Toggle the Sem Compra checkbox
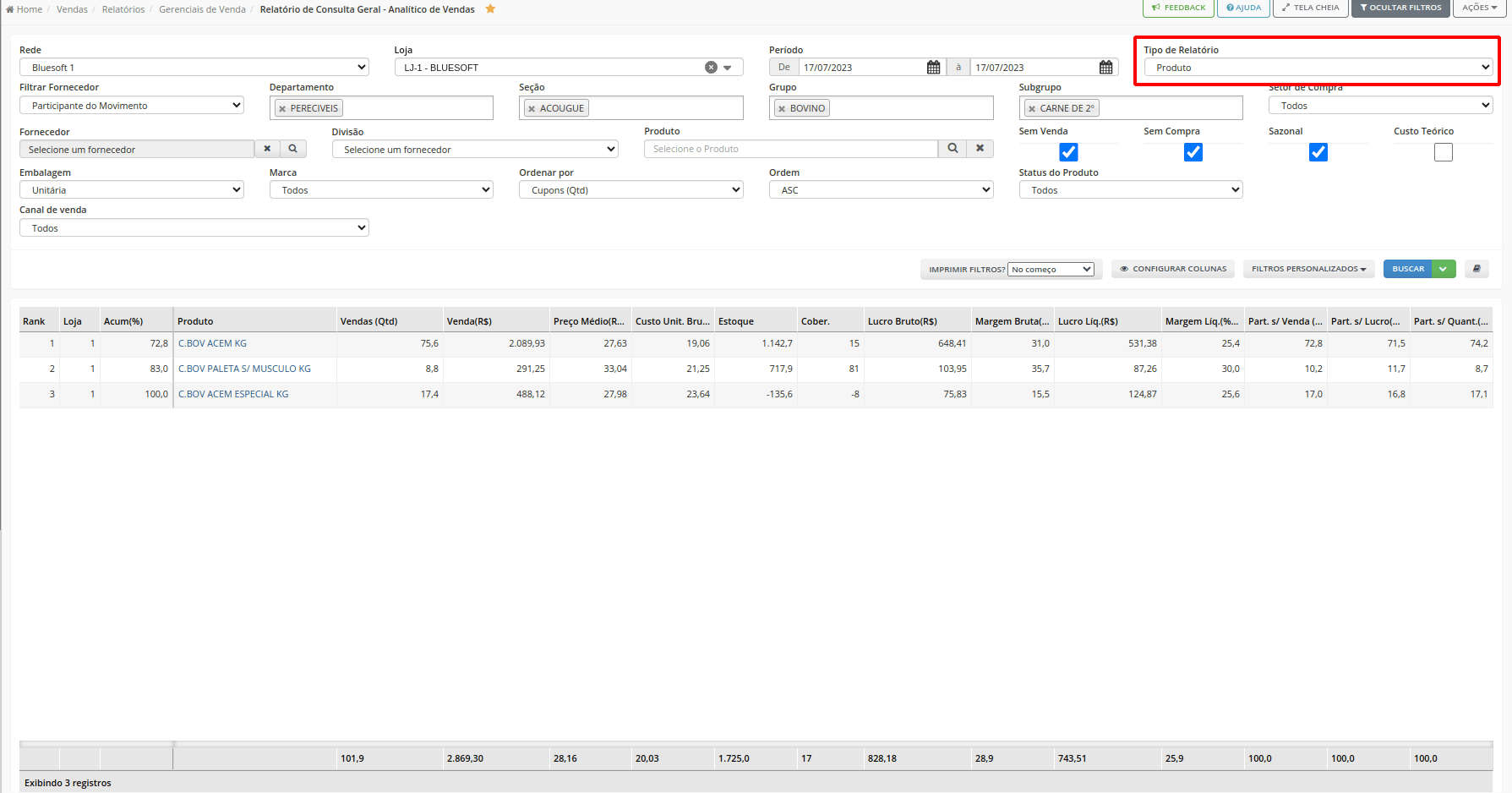This screenshot has width=1512, height=793. coord(1193,152)
